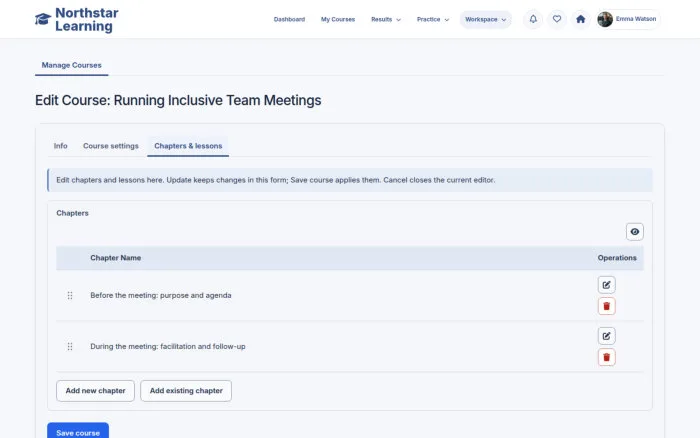Click drag handle for 'Before the meeting' row
Image resolution: width=700 pixels, height=438 pixels.
(70, 296)
